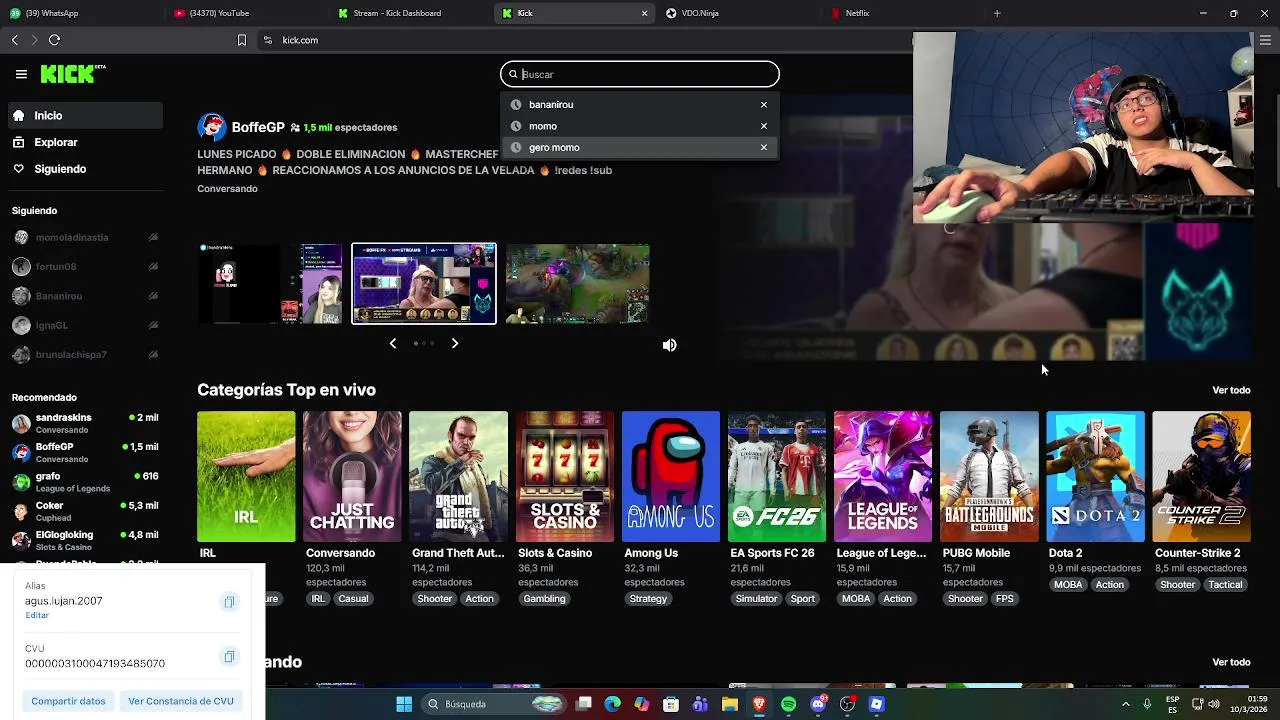
Task: Open Dota 2 category card
Action: 1095,476
